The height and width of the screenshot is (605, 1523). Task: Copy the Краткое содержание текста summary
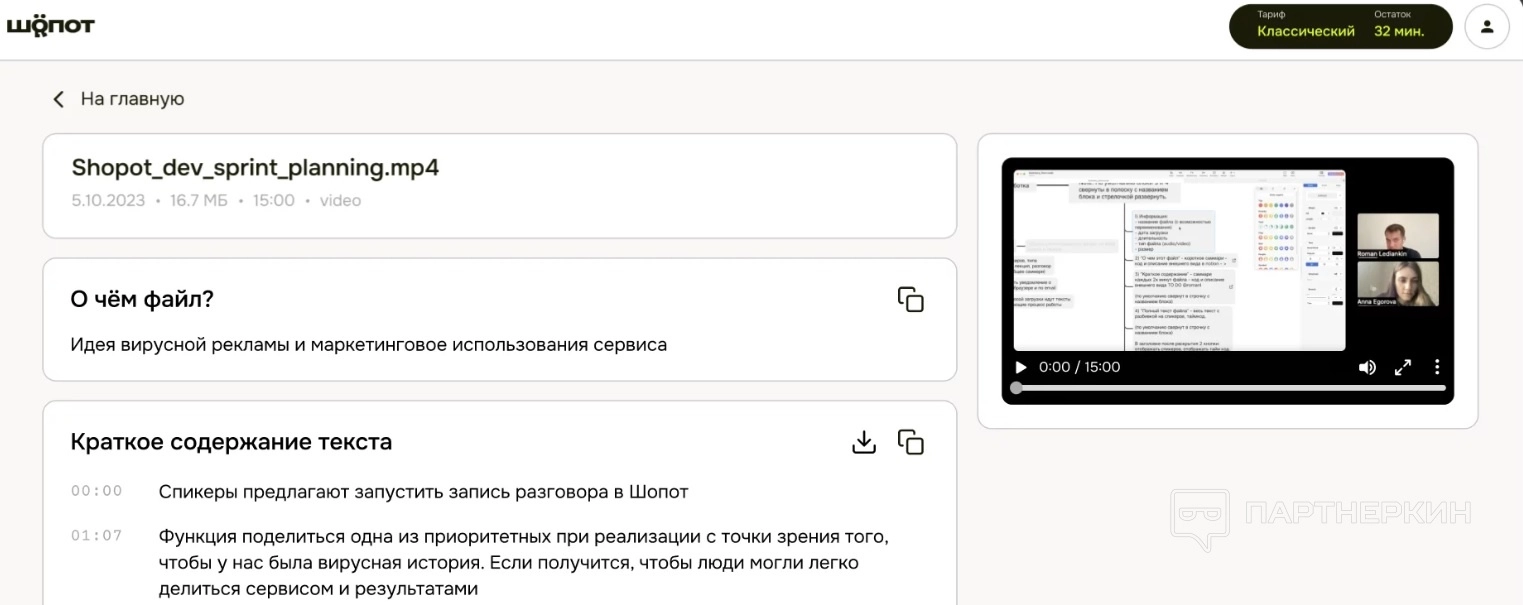pyautogui.click(x=910, y=442)
